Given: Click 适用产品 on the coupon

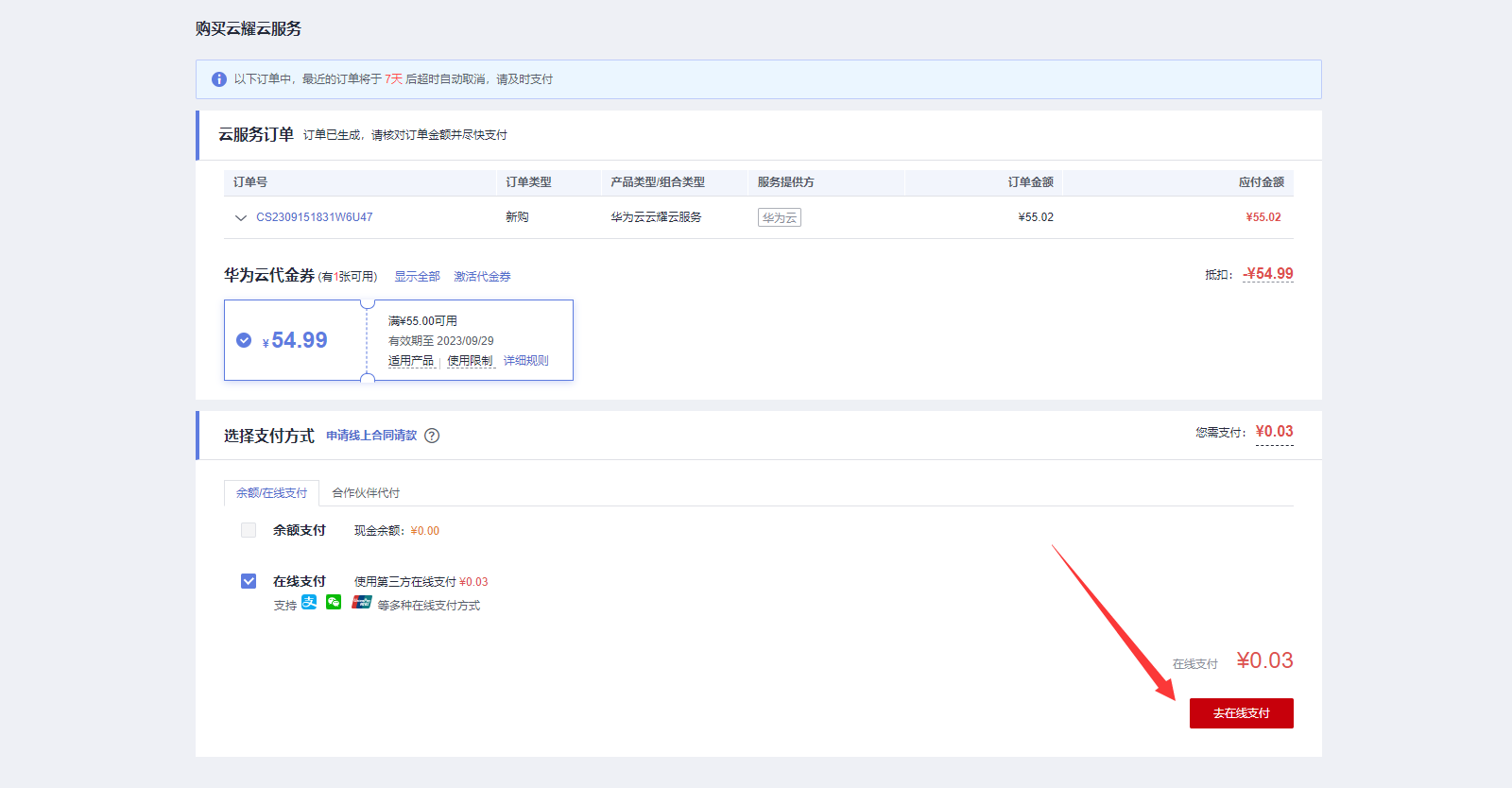Looking at the screenshot, I should point(411,361).
